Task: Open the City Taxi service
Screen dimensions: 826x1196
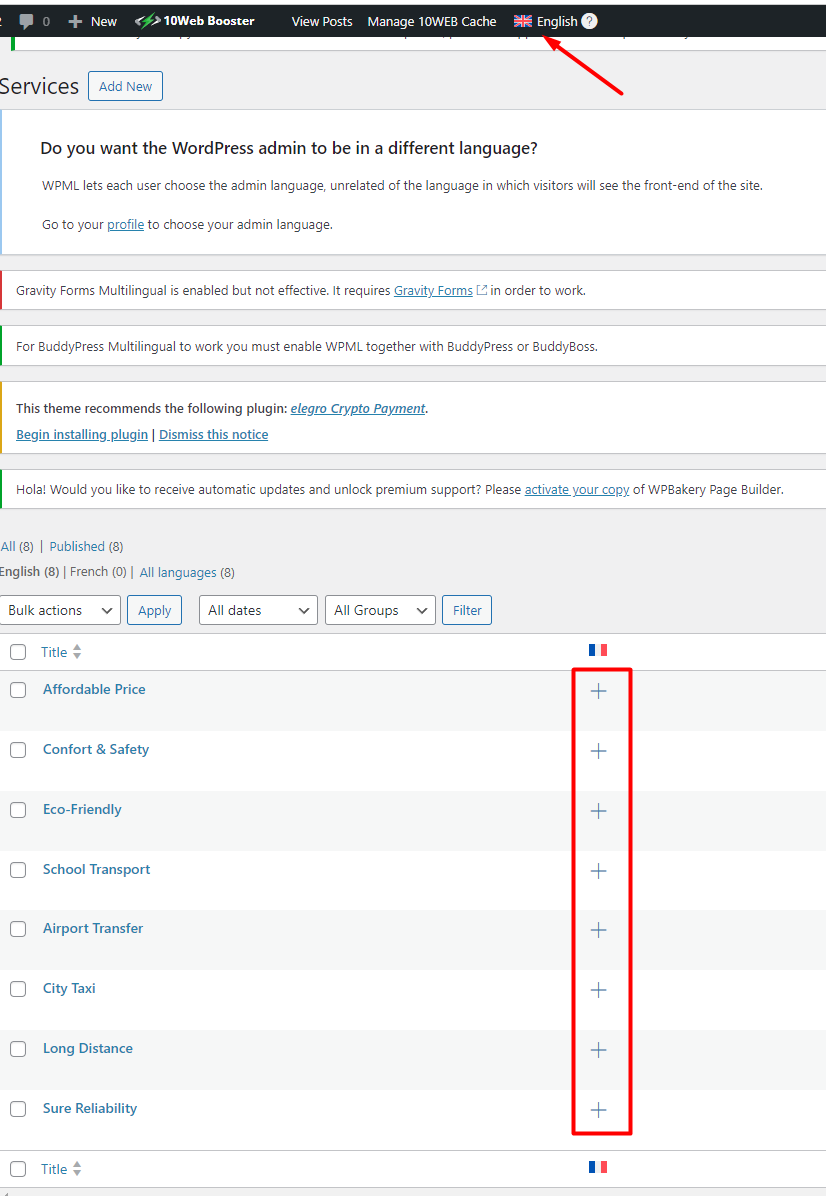Action: tap(69, 988)
